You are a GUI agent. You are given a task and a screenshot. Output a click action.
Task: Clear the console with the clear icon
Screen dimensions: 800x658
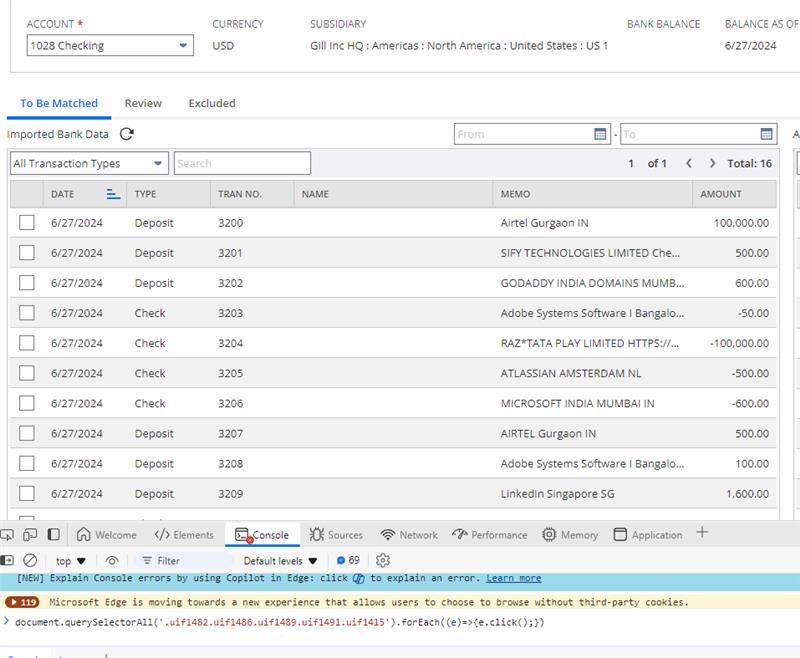(x=30, y=561)
